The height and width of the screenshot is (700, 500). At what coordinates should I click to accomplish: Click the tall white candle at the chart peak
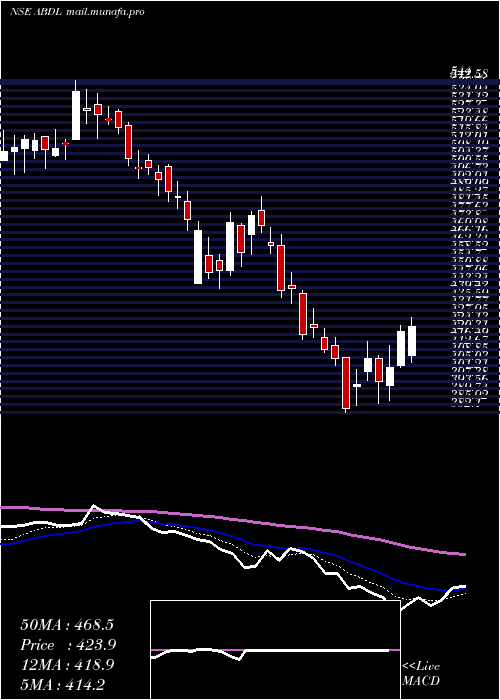(x=76, y=115)
